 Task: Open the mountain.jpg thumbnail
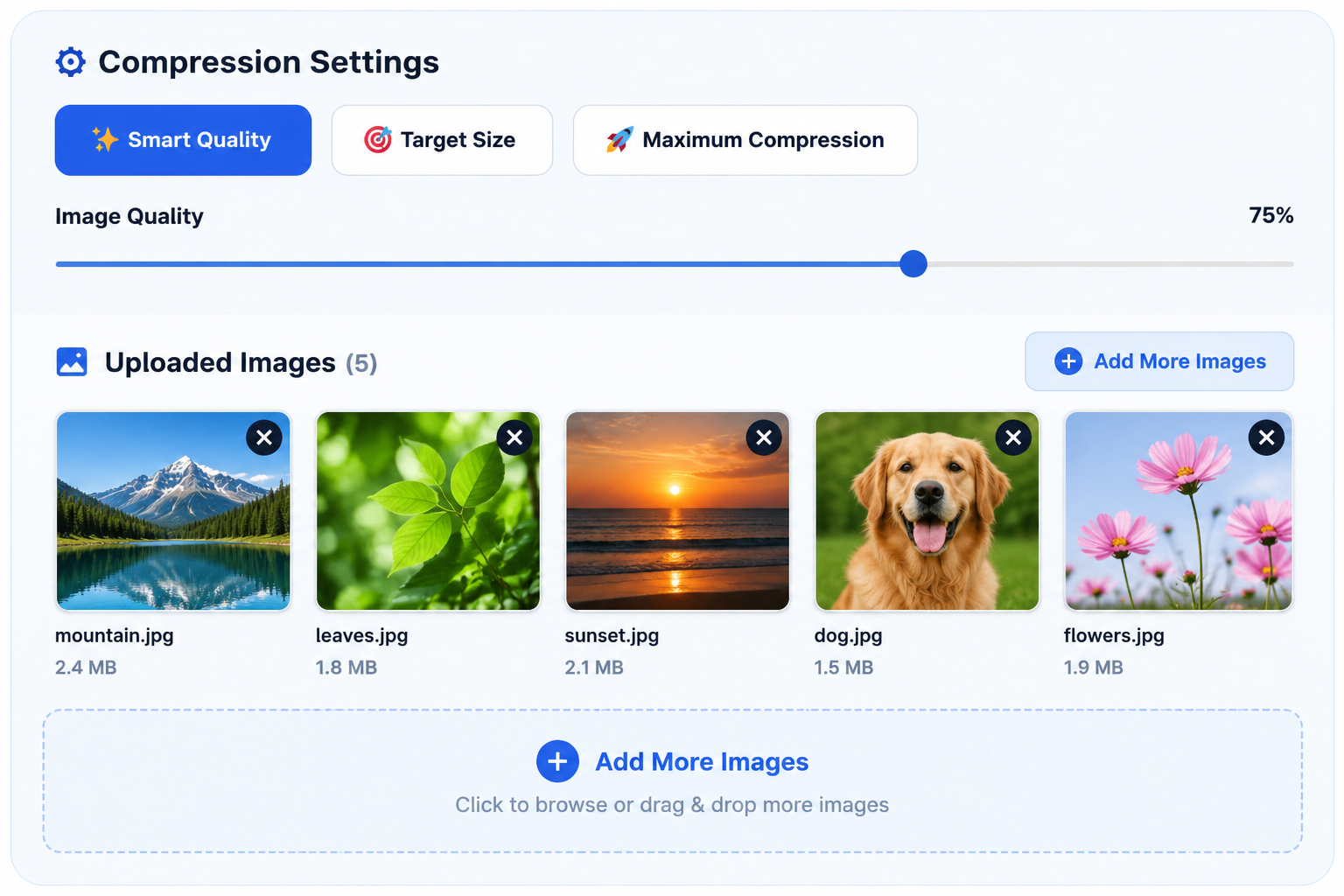tap(173, 511)
